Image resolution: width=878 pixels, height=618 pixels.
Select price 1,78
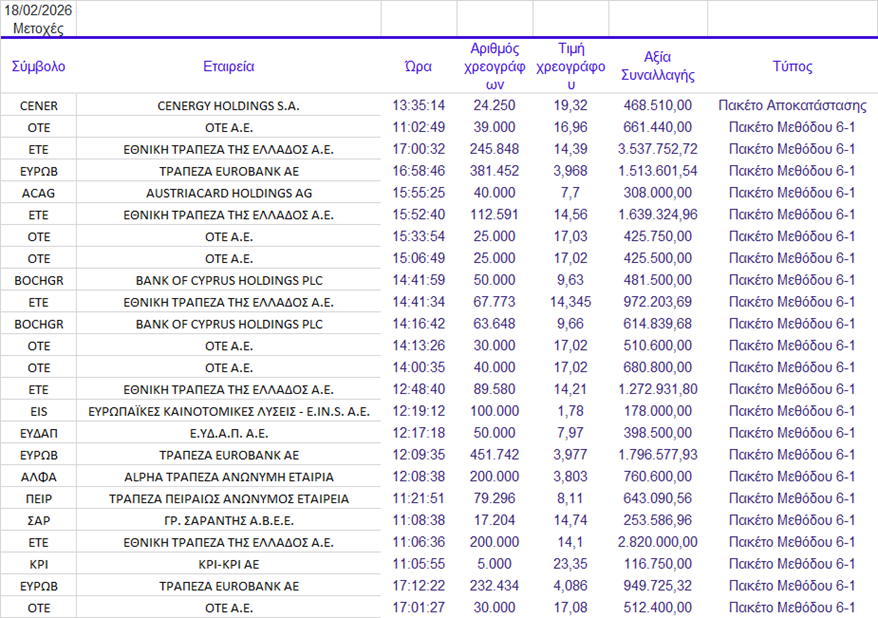(571, 411)
